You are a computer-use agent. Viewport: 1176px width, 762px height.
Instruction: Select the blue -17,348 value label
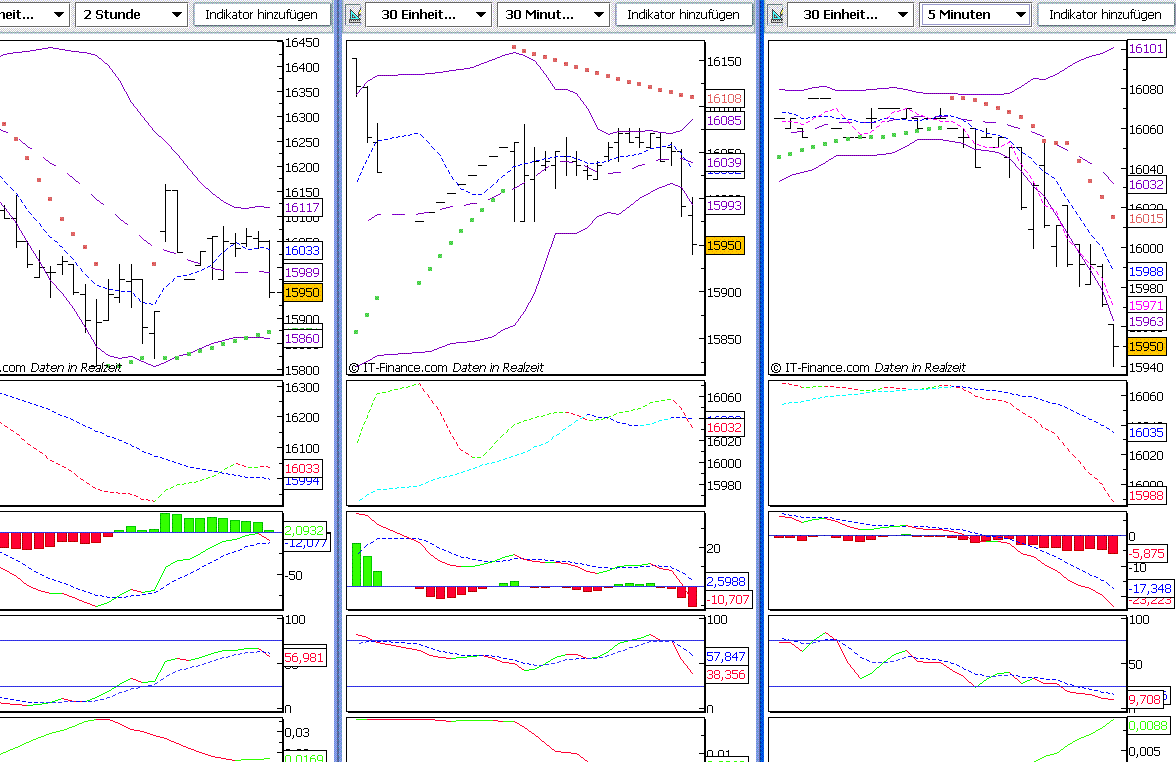point(1150,589)
